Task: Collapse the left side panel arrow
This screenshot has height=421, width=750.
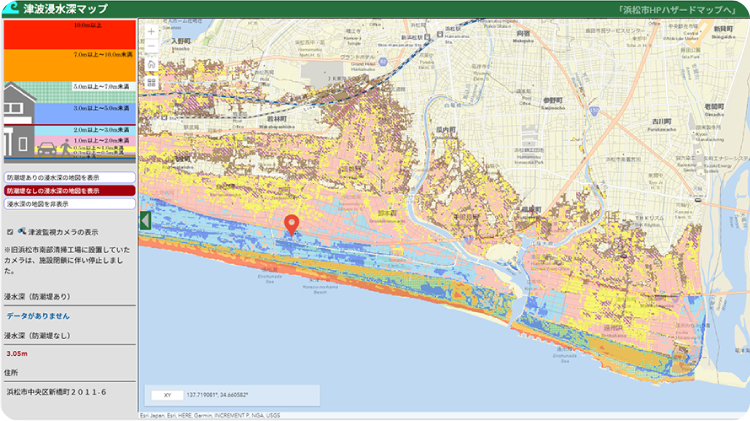Action: point(145,220)
